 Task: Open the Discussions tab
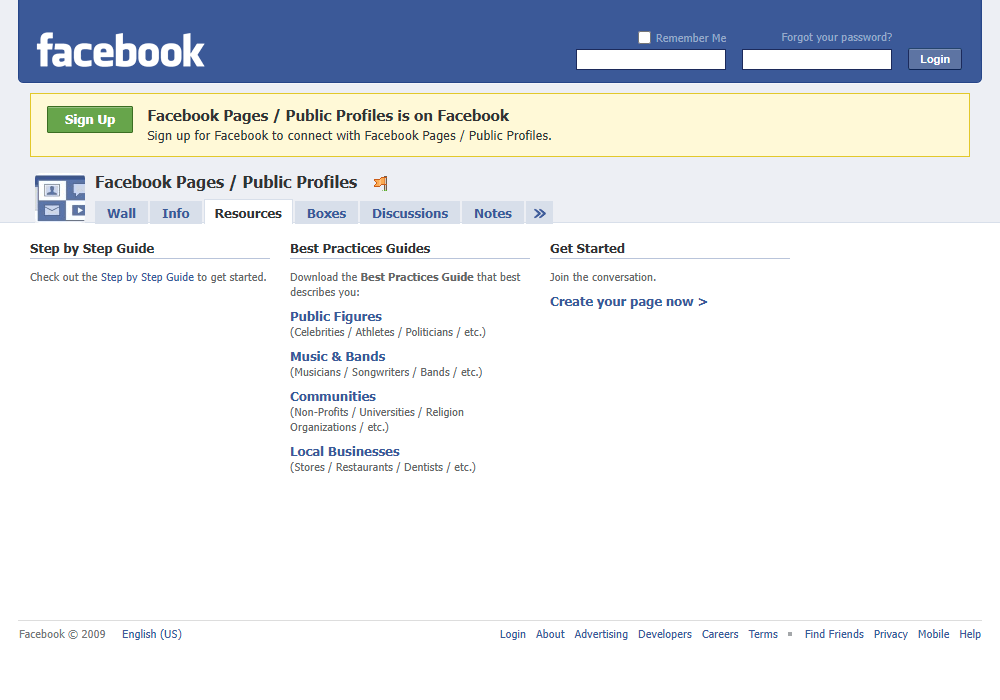tap(410, 213)
